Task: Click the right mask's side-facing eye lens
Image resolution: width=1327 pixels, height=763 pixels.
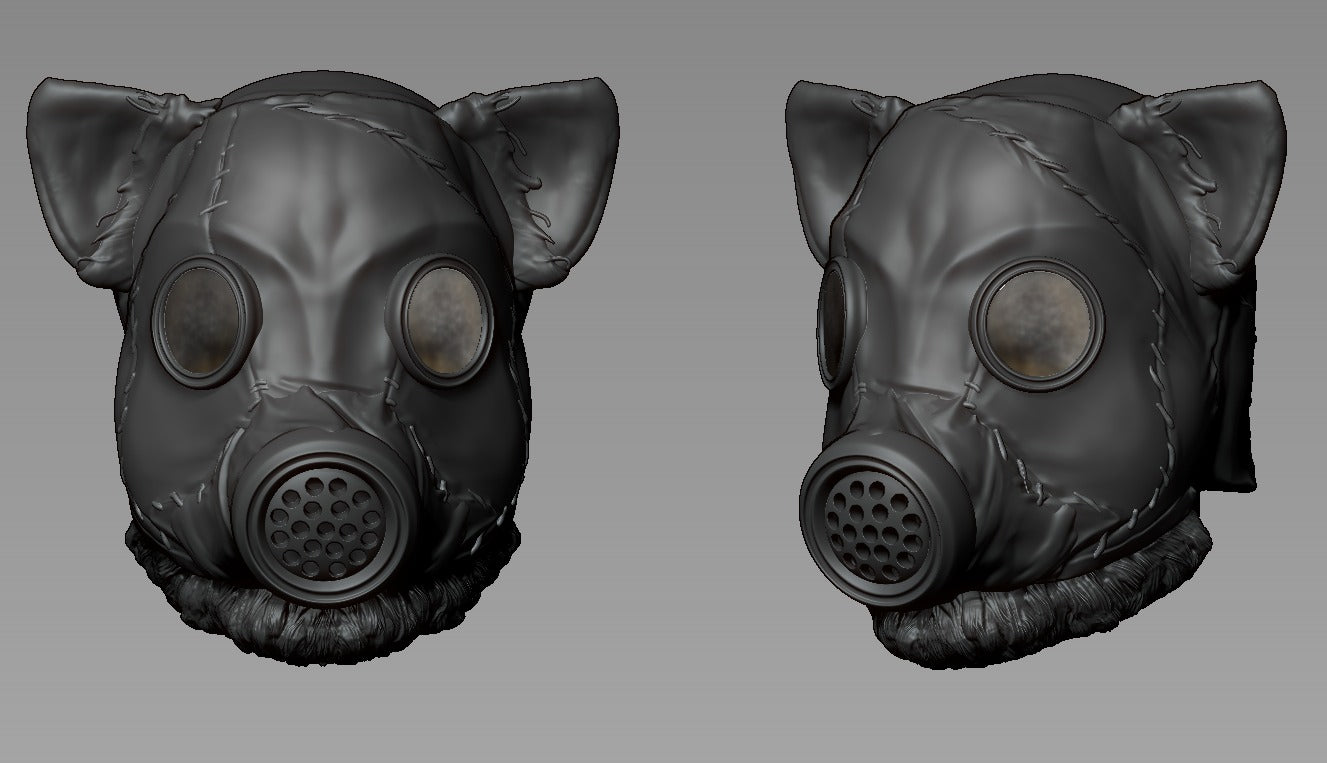Action: [832, 318]
